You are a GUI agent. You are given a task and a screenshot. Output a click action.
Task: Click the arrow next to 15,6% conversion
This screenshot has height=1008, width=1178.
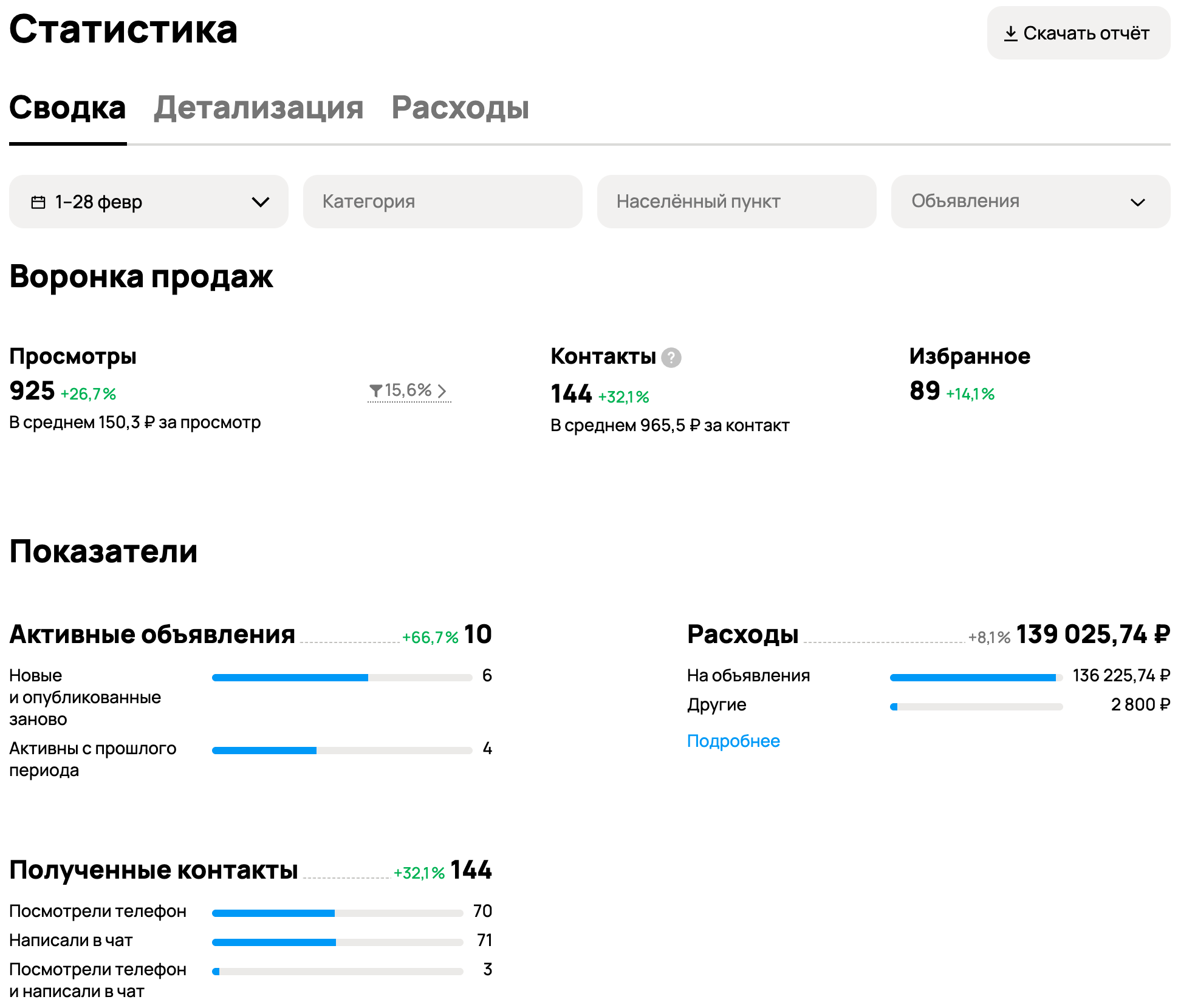pyautogui.click(x=442, y=391)
